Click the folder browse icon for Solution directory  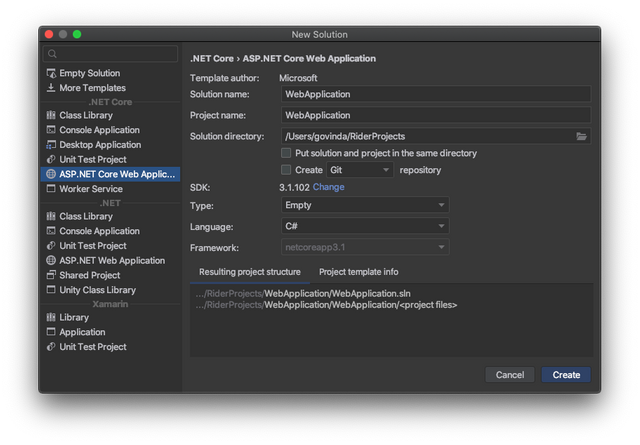point(581,136)
